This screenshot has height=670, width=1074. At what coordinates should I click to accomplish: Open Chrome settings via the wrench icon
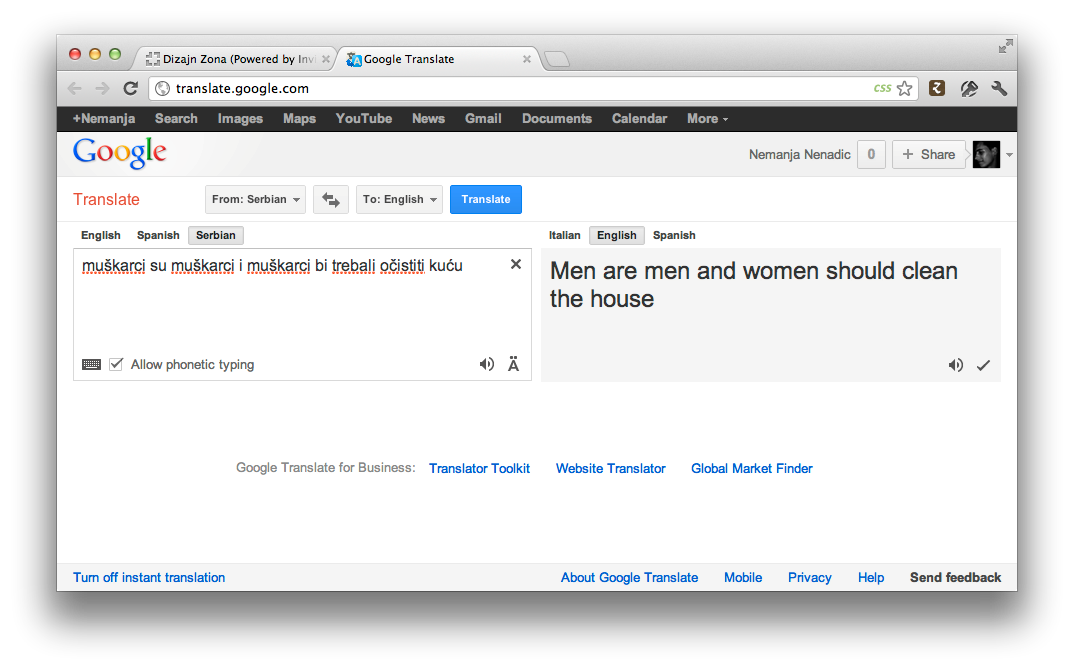coord(998,88)
